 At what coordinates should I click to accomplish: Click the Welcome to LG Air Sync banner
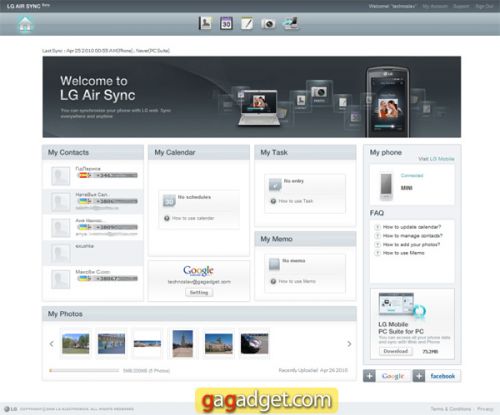click(x=252, y=97)
